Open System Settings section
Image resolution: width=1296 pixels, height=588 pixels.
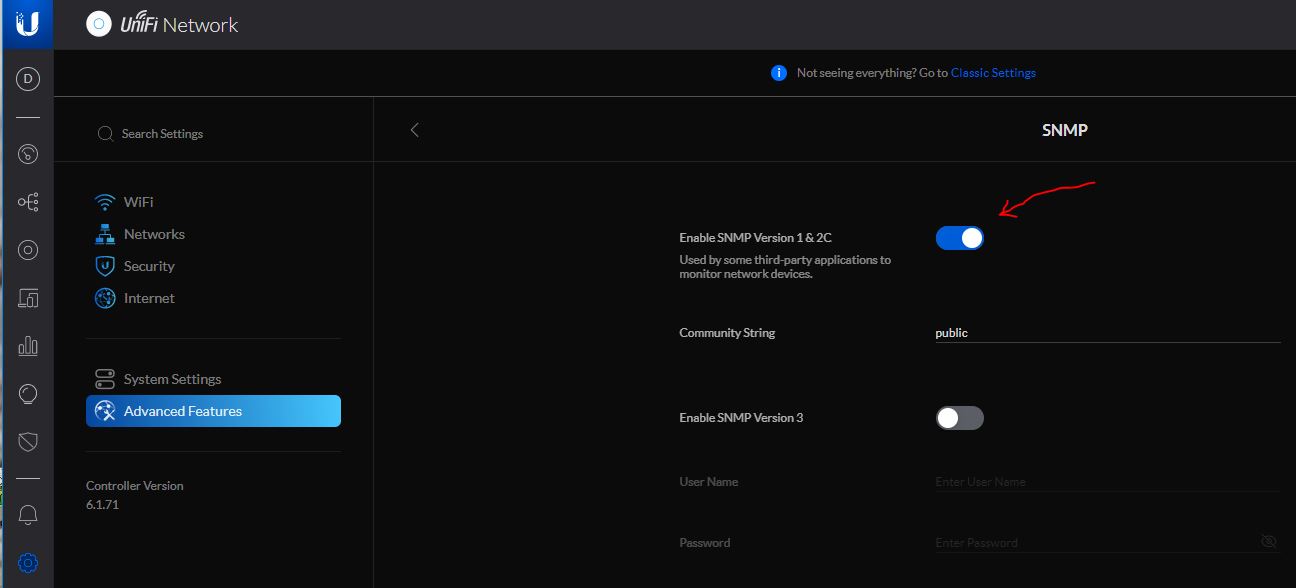tap(158, 379)
